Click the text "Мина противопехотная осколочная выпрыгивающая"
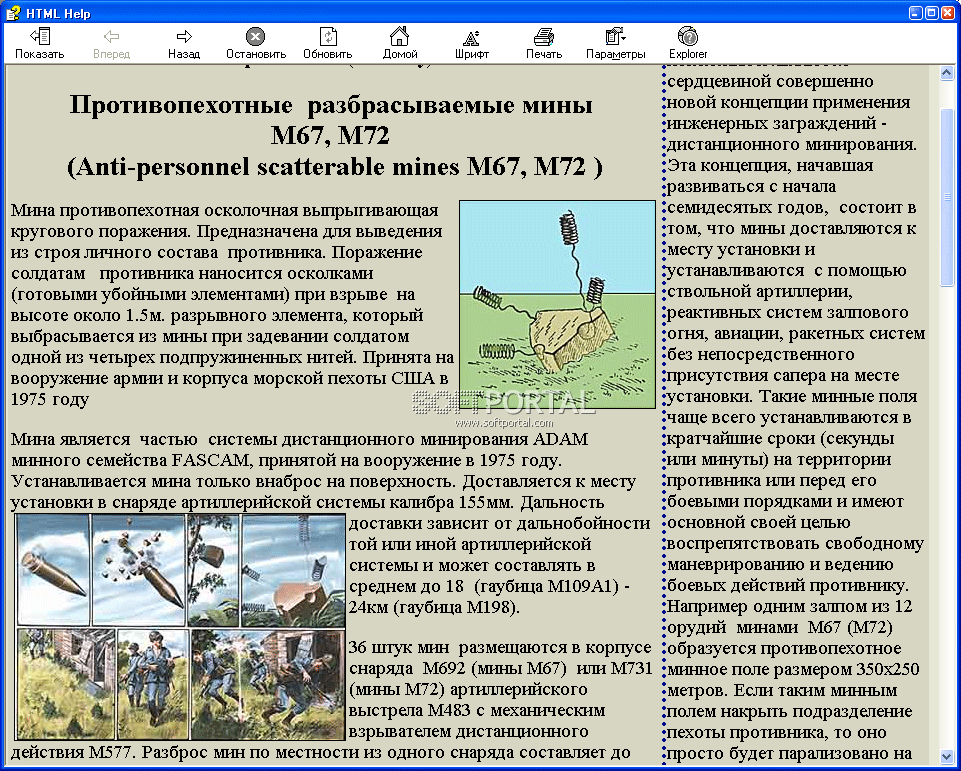 click(224, 210)
